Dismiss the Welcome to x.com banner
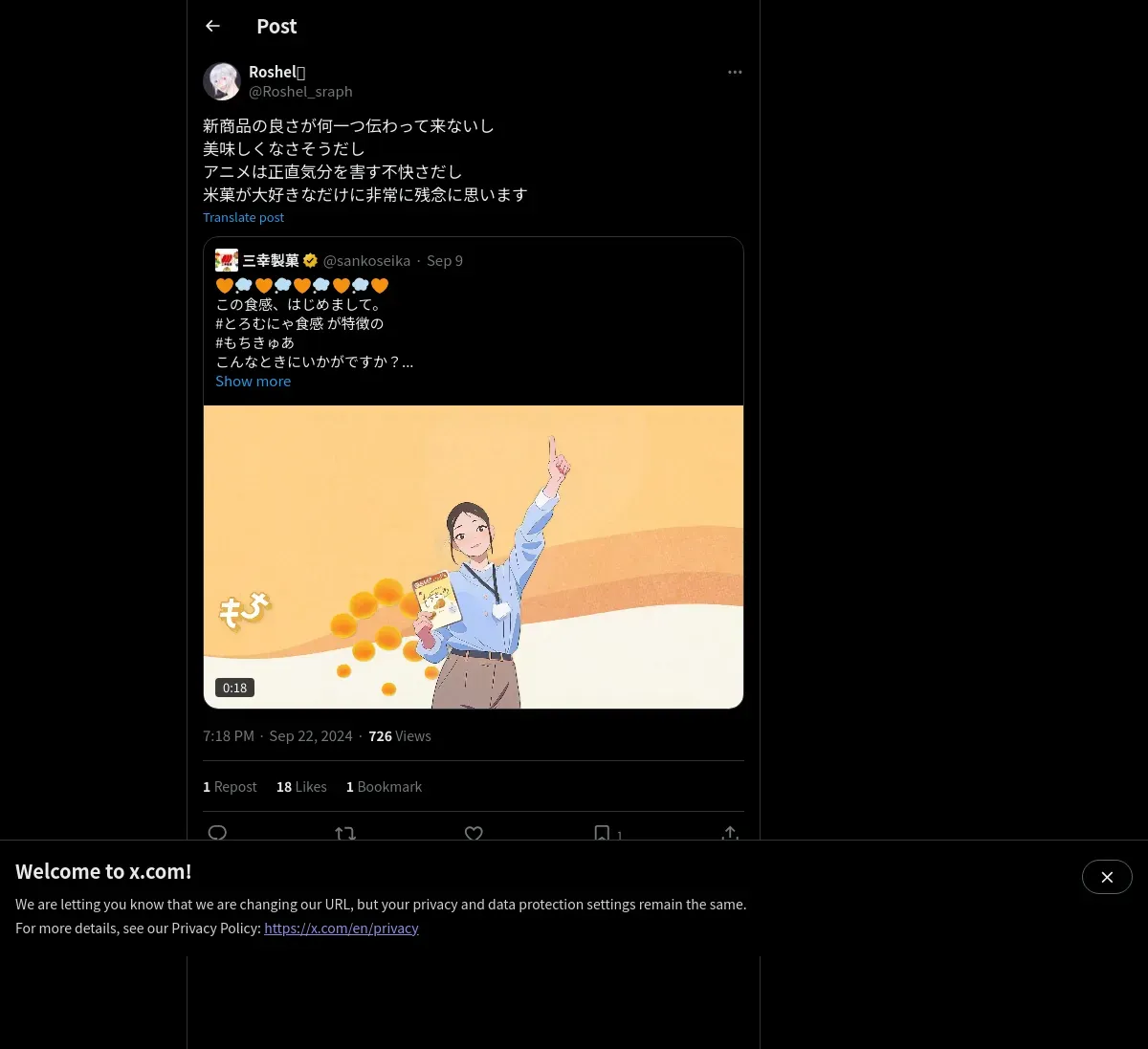 click(1107, 877)
